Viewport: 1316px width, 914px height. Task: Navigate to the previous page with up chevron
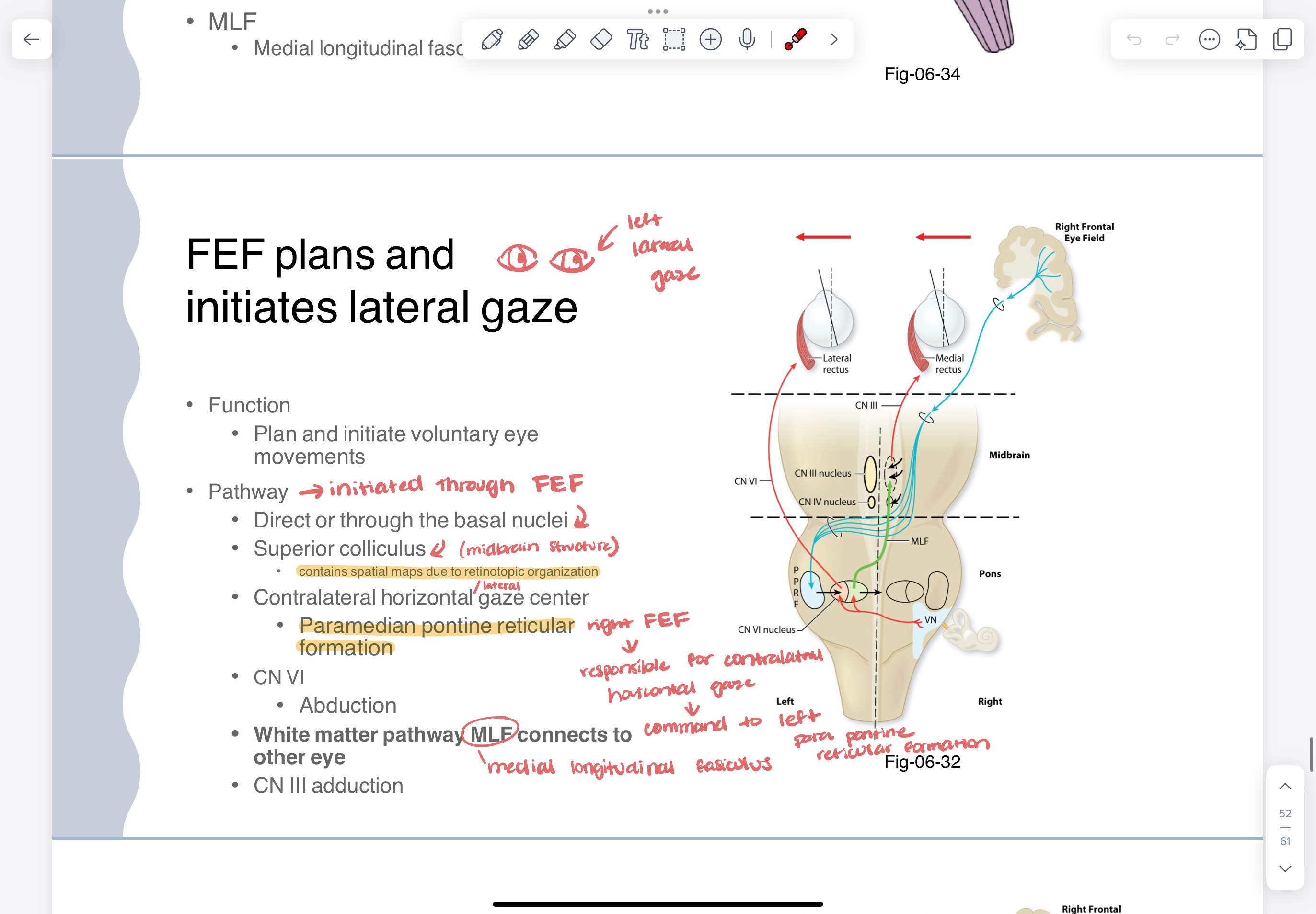[1285, 786]
